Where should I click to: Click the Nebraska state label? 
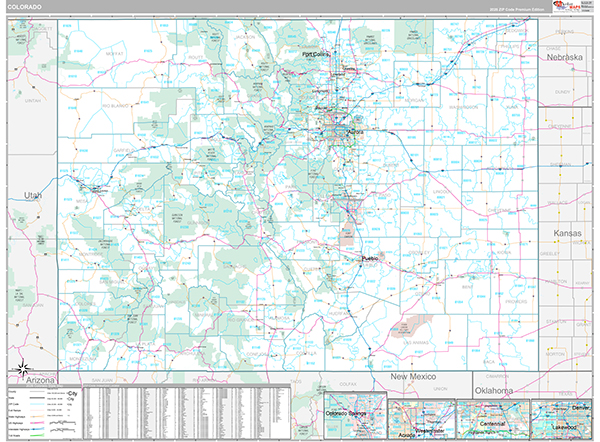click(x=564, y=57)
